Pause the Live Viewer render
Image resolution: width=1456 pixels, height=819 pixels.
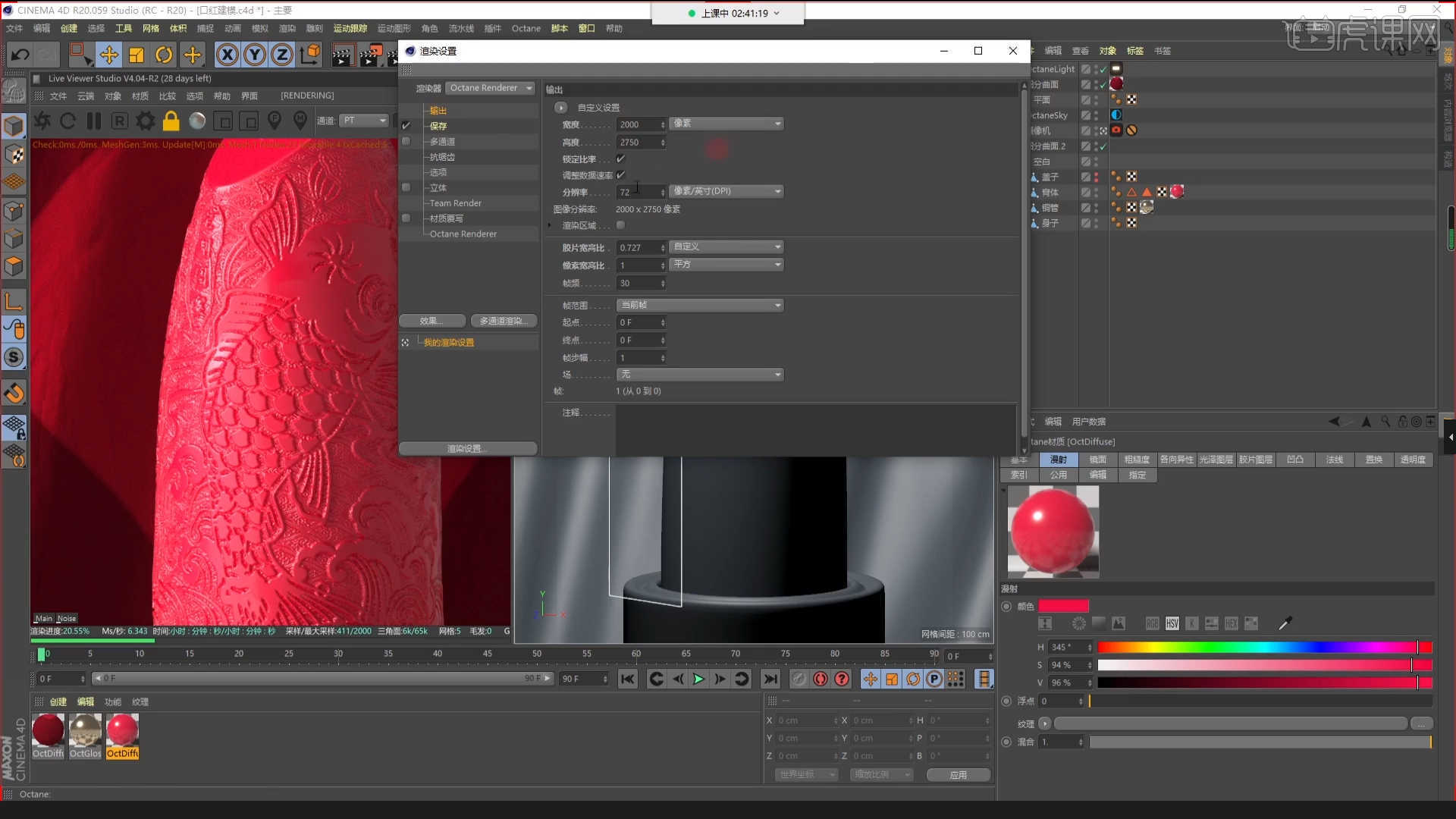94,121
